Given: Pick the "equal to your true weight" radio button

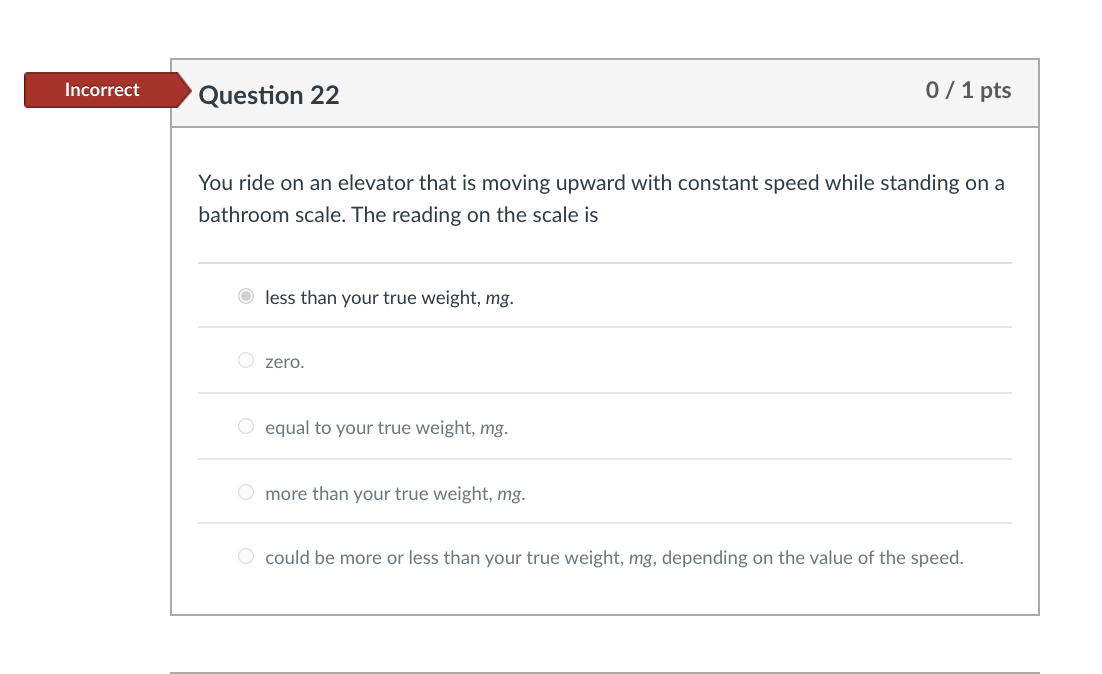Looking at the screenshot, I should tap(246, 427).
